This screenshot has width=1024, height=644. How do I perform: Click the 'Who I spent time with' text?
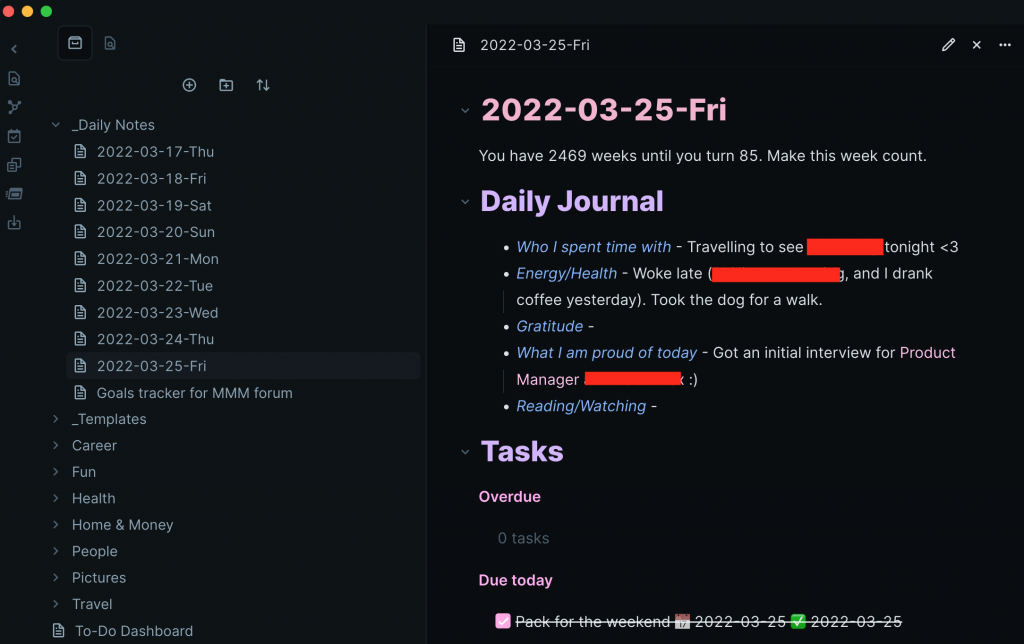594,247
